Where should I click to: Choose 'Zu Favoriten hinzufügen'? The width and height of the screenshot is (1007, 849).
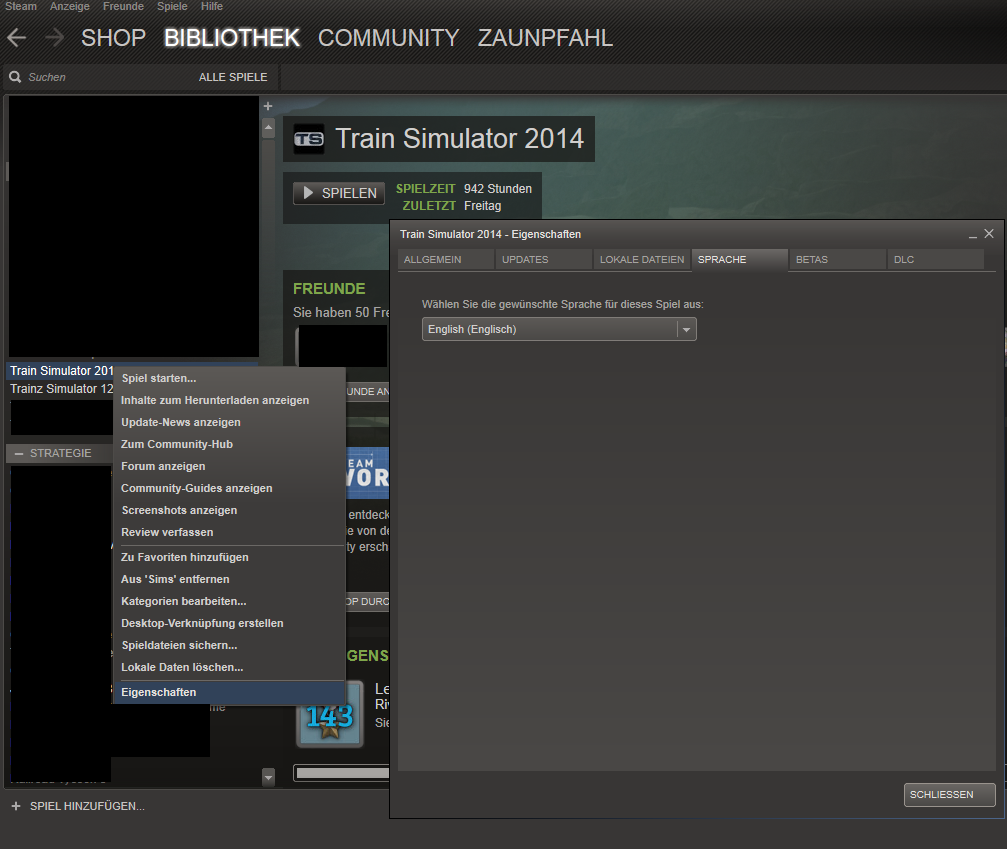click(229, 557)
